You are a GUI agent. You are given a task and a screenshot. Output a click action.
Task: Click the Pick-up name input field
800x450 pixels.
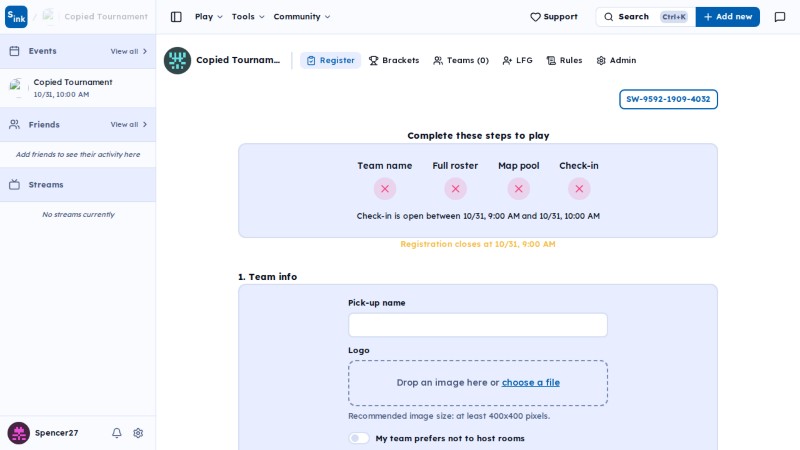(x=478, y=325)
